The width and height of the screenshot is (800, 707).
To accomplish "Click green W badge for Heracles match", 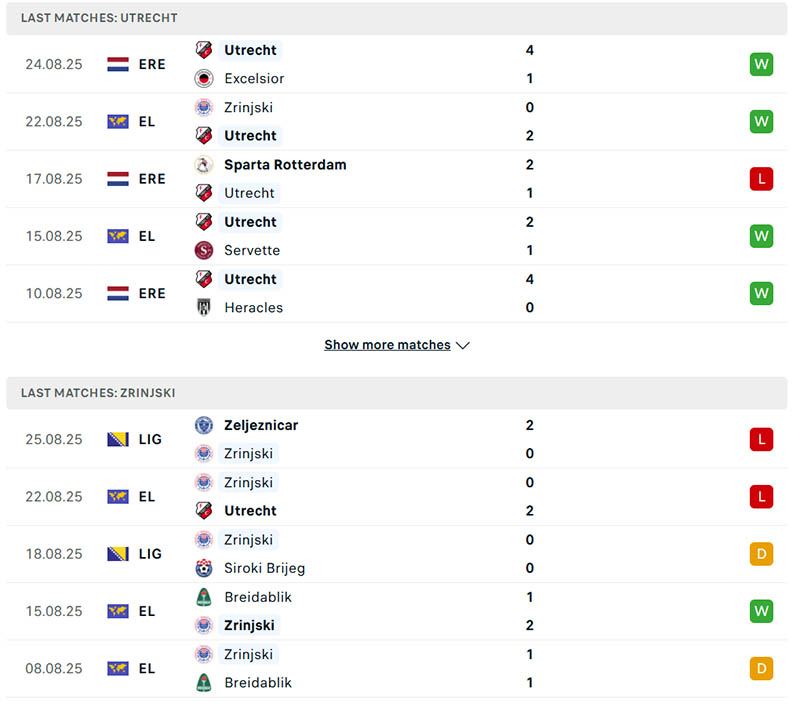I will coord(761,294).
